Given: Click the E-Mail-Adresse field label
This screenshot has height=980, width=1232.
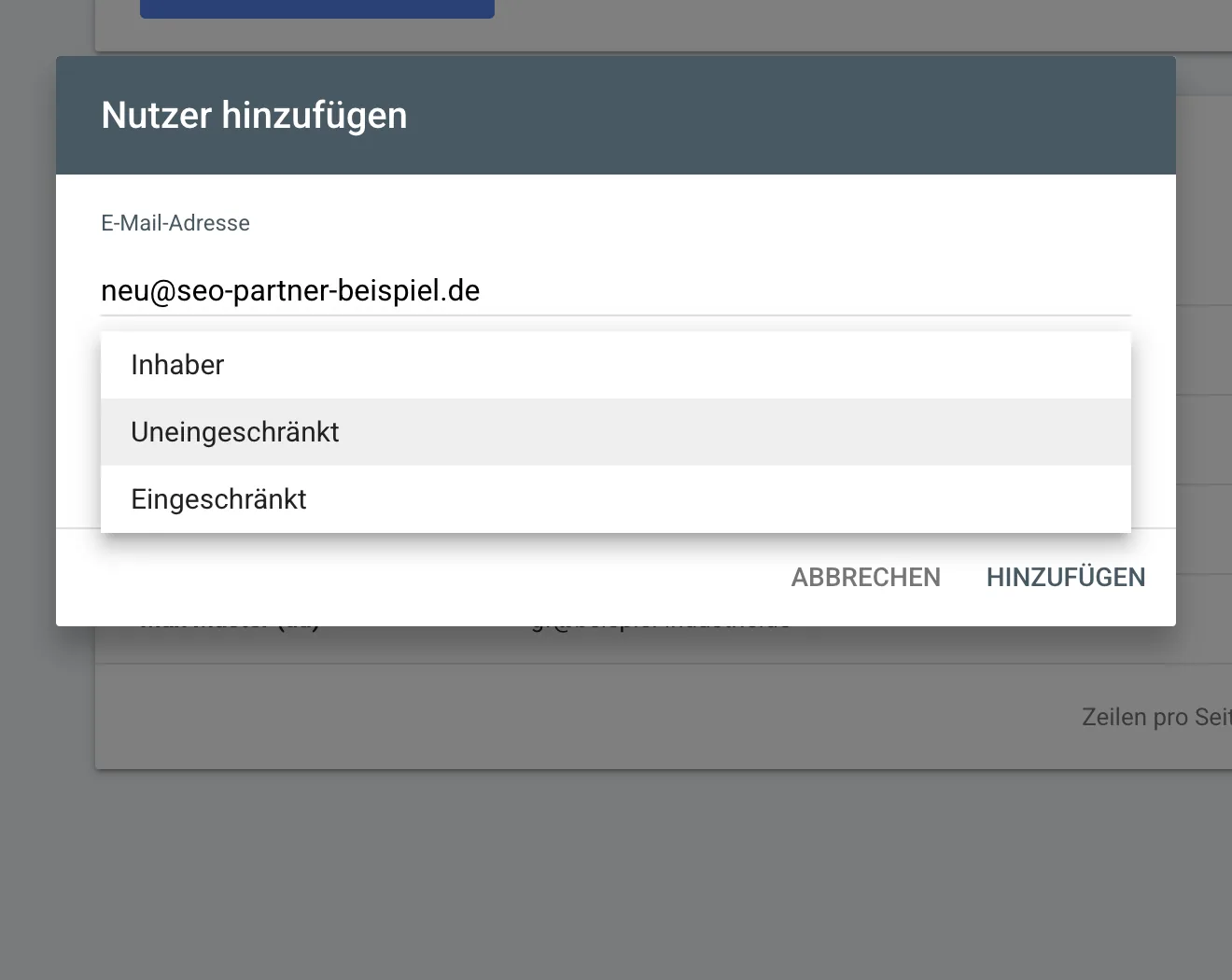Looking at the screenshot, I should [x=175, y=223].
